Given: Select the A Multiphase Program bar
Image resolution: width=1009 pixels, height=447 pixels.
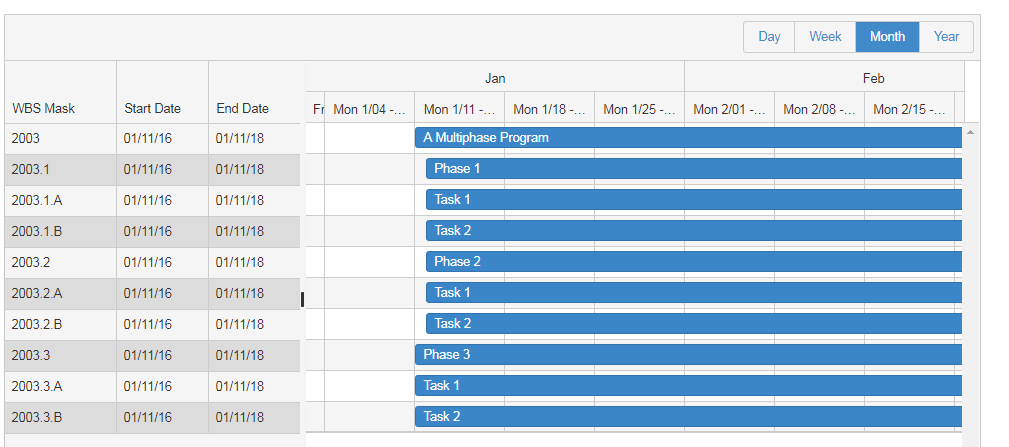Looking at the screenshot, I should coord(688,138).
